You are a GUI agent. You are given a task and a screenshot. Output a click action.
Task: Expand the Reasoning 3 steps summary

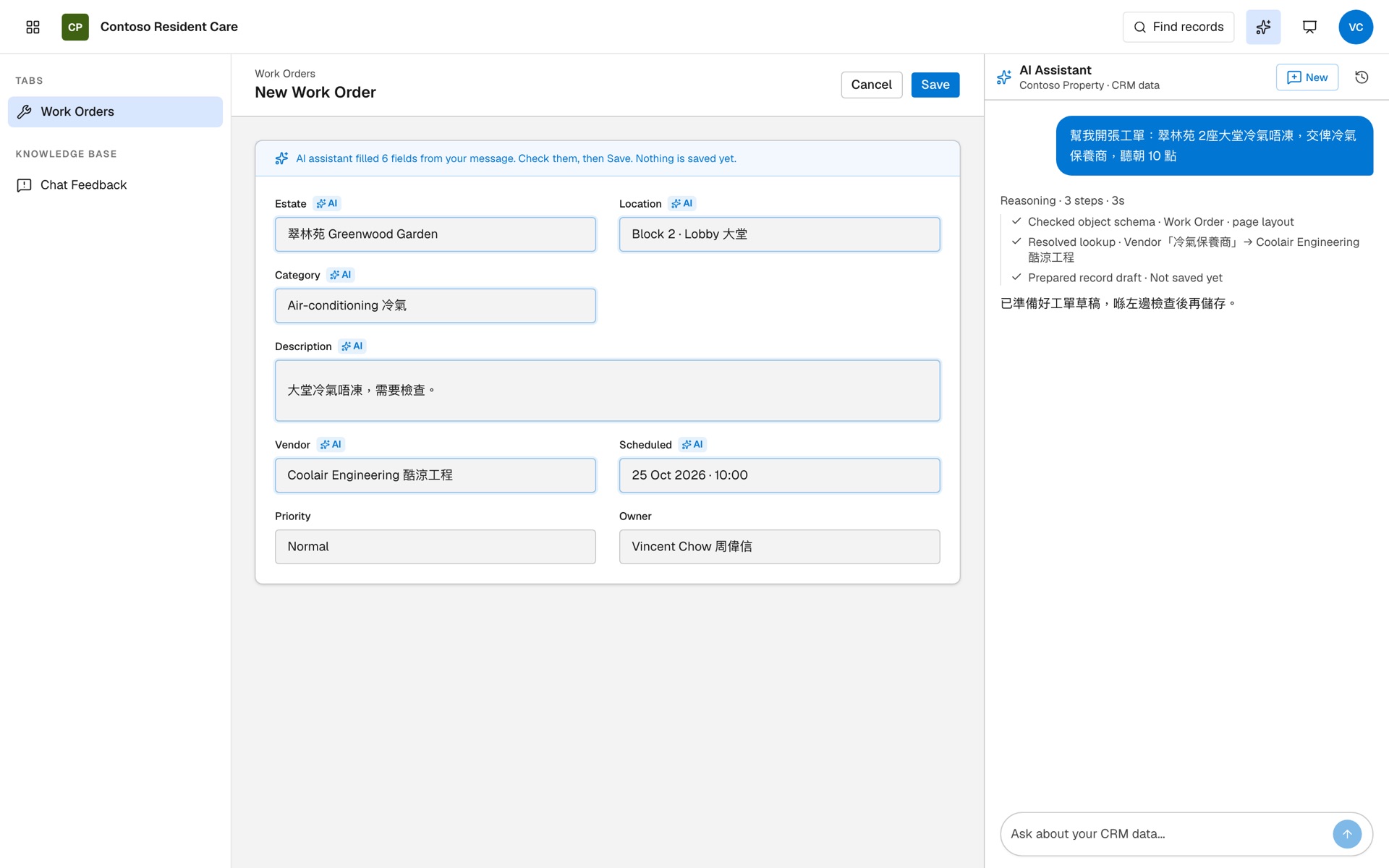pos(1061,200)
